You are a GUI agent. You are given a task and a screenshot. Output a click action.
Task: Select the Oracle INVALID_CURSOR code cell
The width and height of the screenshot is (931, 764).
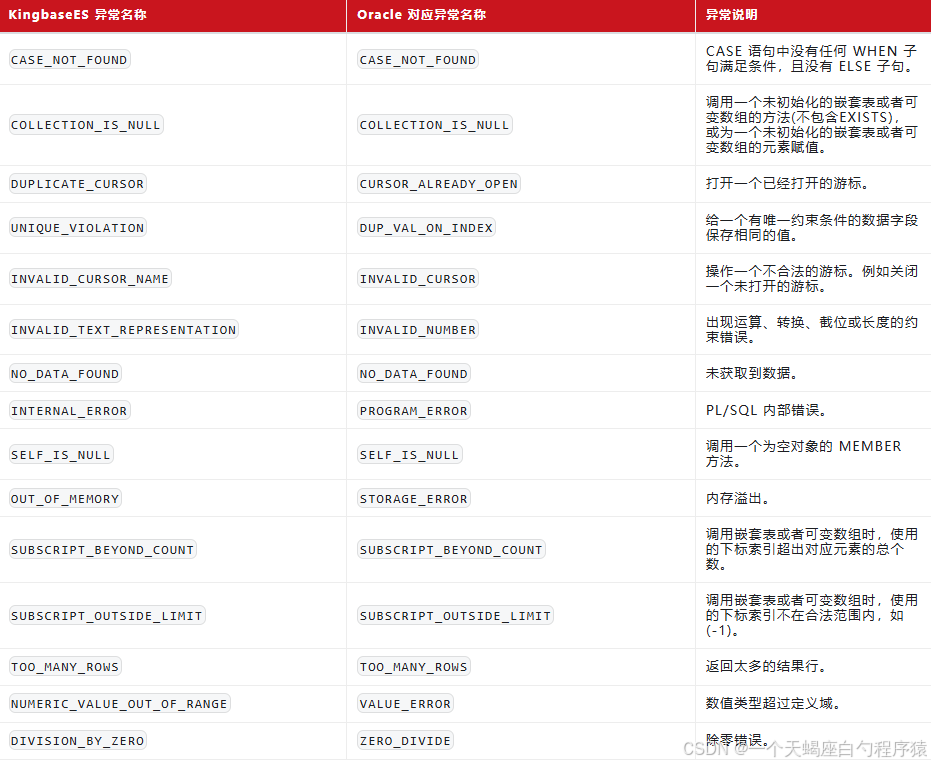click(x=418, y=279)
